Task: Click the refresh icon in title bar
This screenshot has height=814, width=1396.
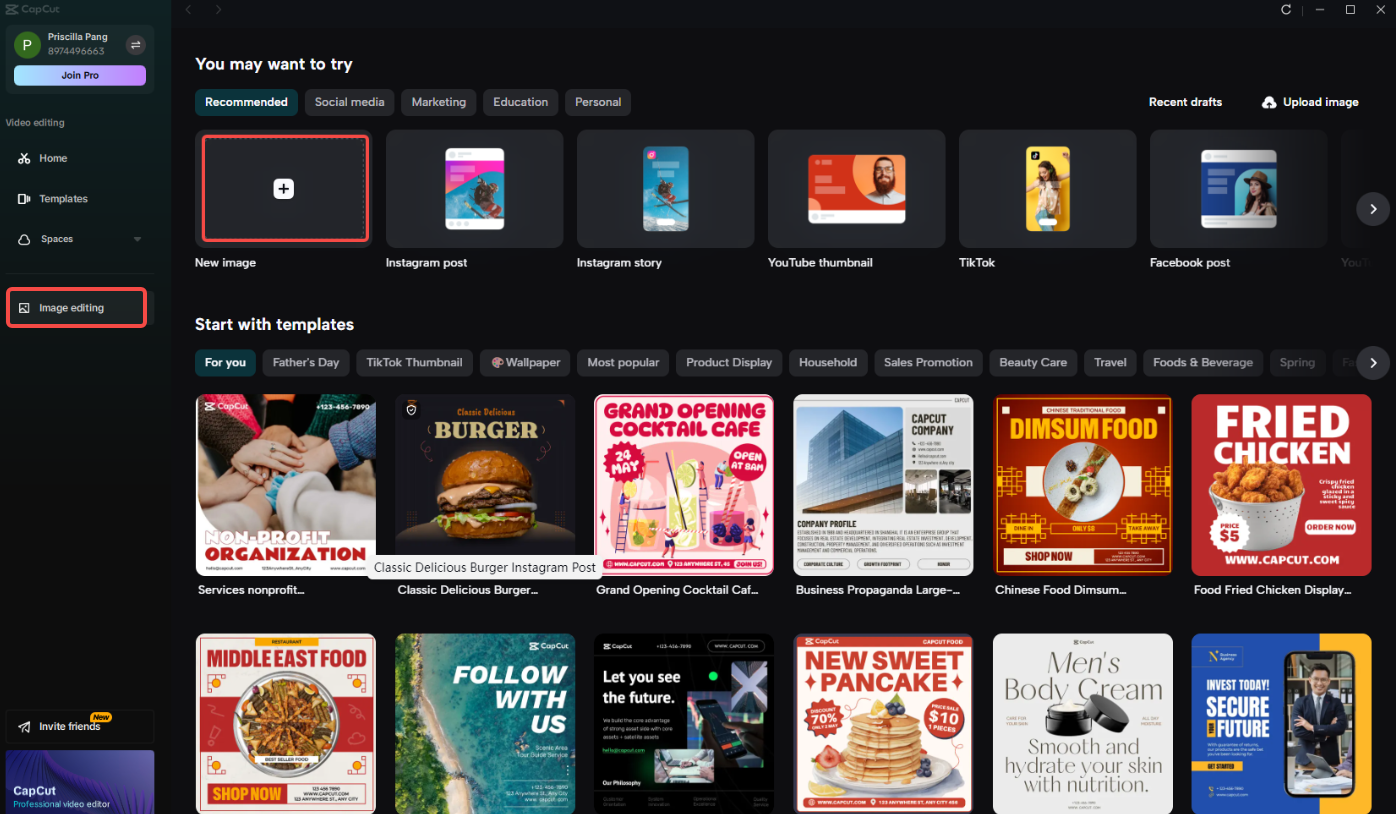Action: point(1286,9)
